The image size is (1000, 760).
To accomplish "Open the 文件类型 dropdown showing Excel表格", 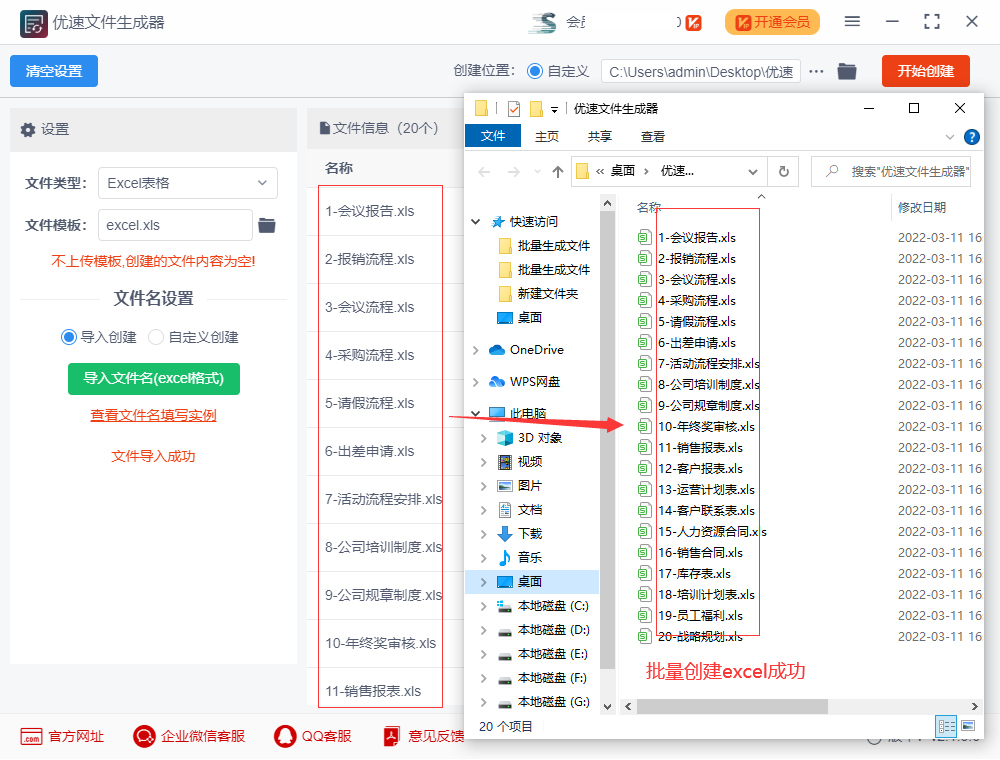I will [188, 183].
